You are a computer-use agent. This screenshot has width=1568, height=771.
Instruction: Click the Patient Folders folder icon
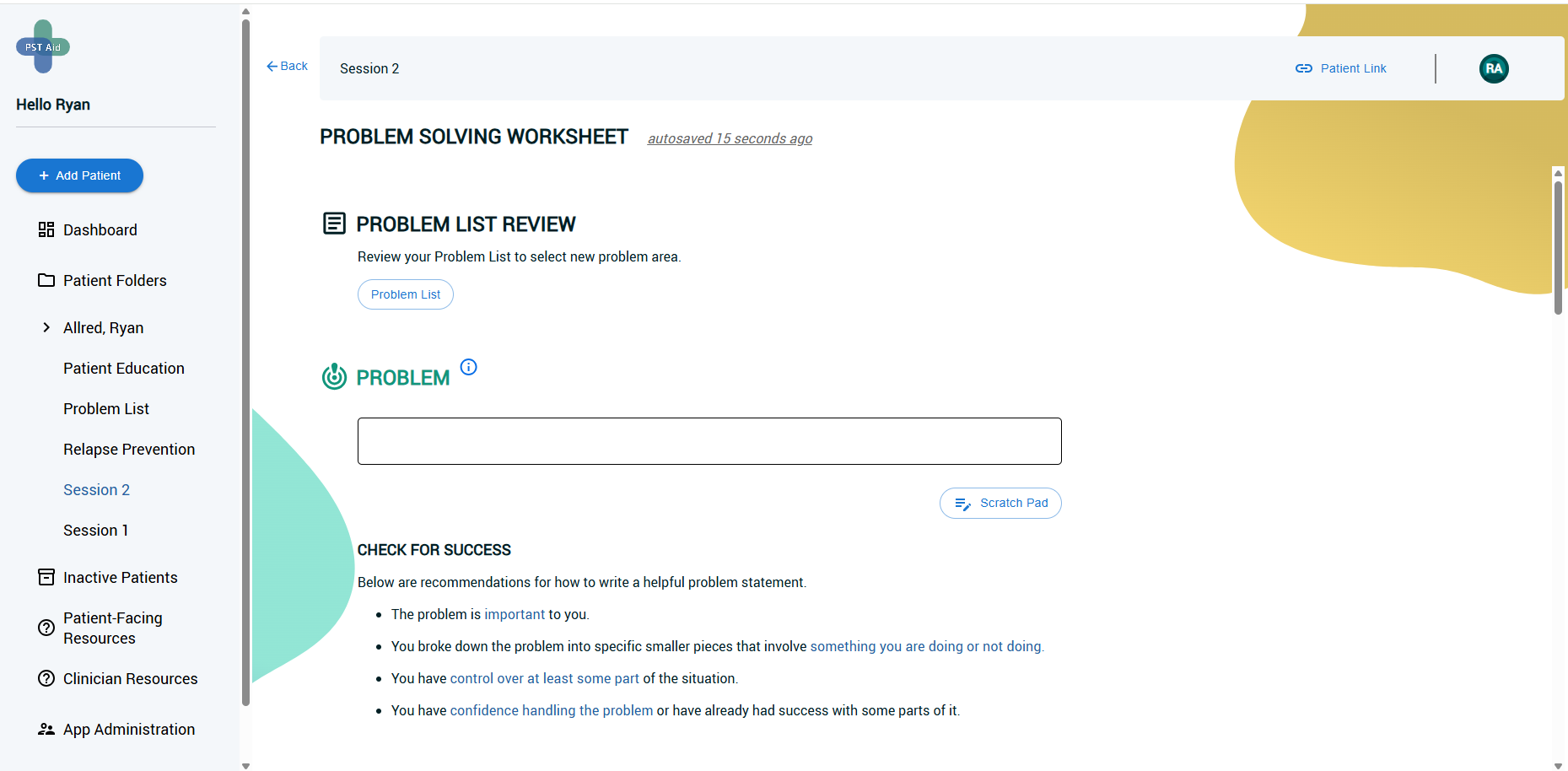(46, 280)
